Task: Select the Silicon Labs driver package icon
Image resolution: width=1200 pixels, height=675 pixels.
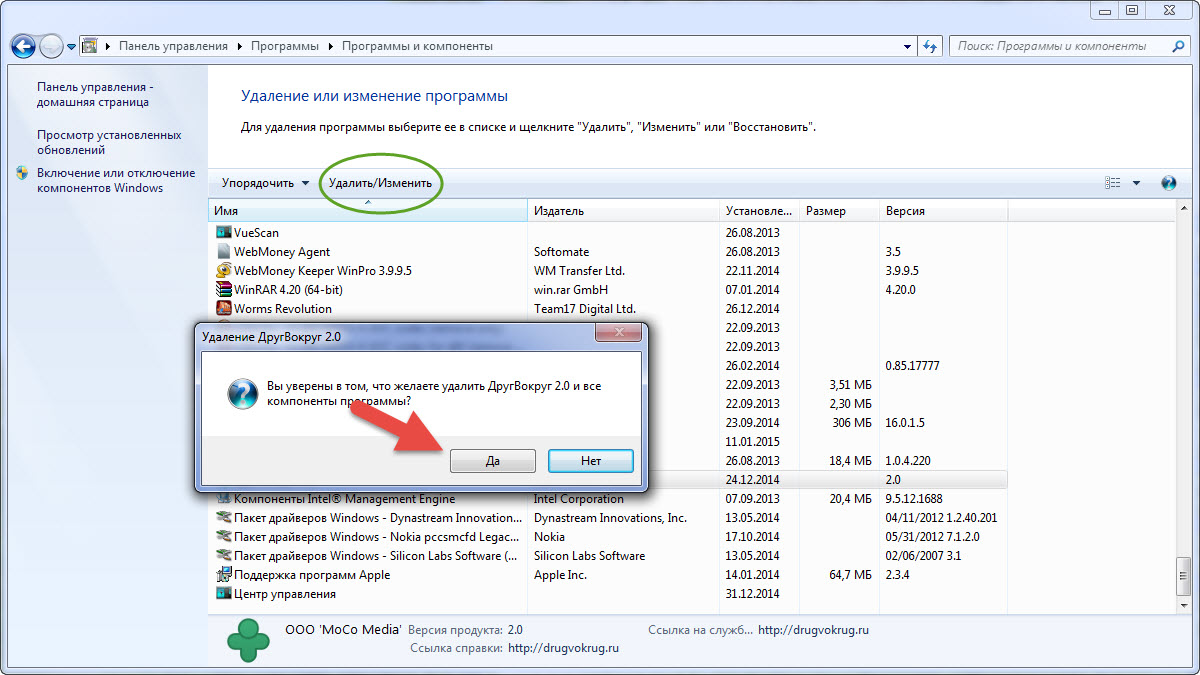Action: pos(224,555)
